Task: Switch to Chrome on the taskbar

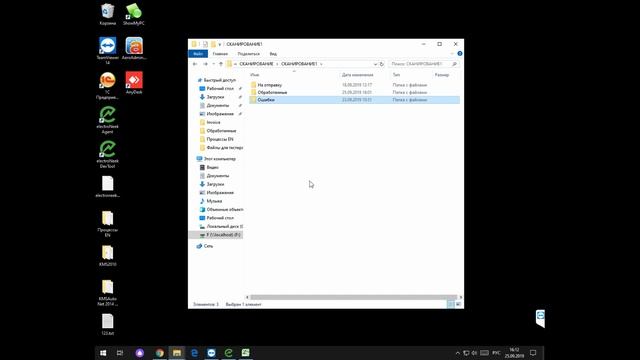Action: tap(160, 353)
